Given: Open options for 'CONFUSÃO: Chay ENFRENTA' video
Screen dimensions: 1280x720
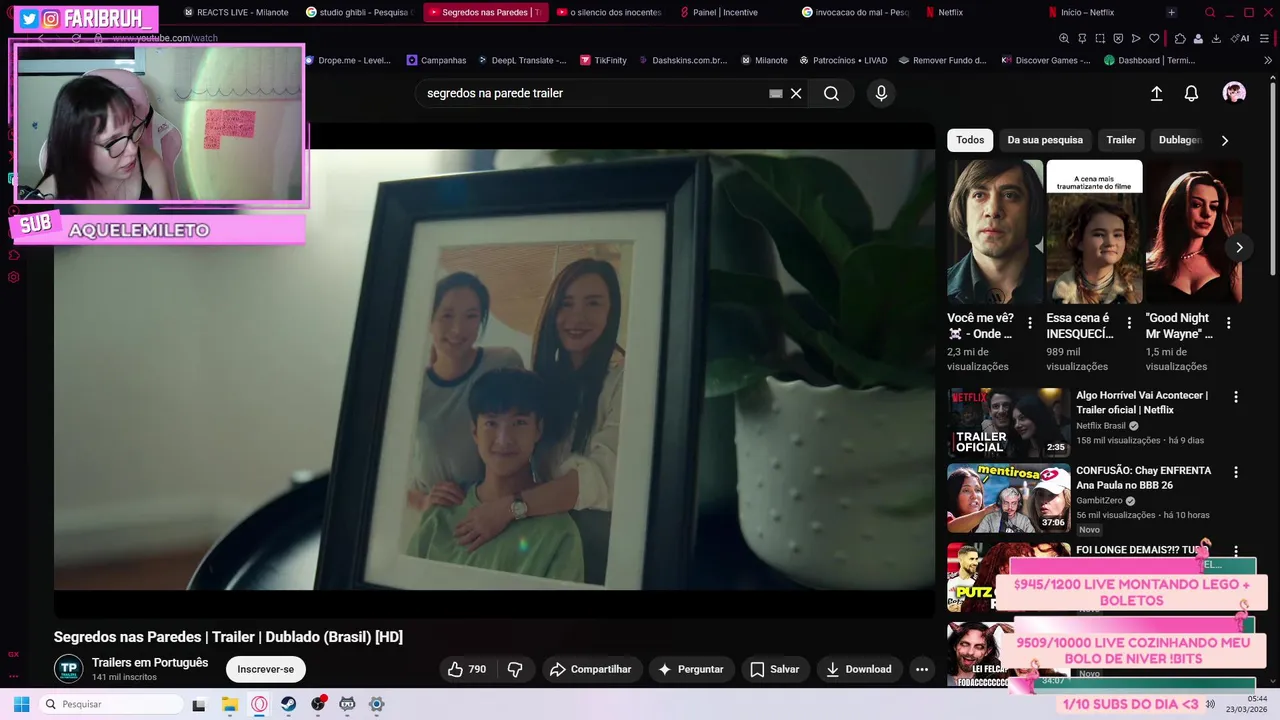Looking at the screenshot, I should click(x=1235, y=472).
